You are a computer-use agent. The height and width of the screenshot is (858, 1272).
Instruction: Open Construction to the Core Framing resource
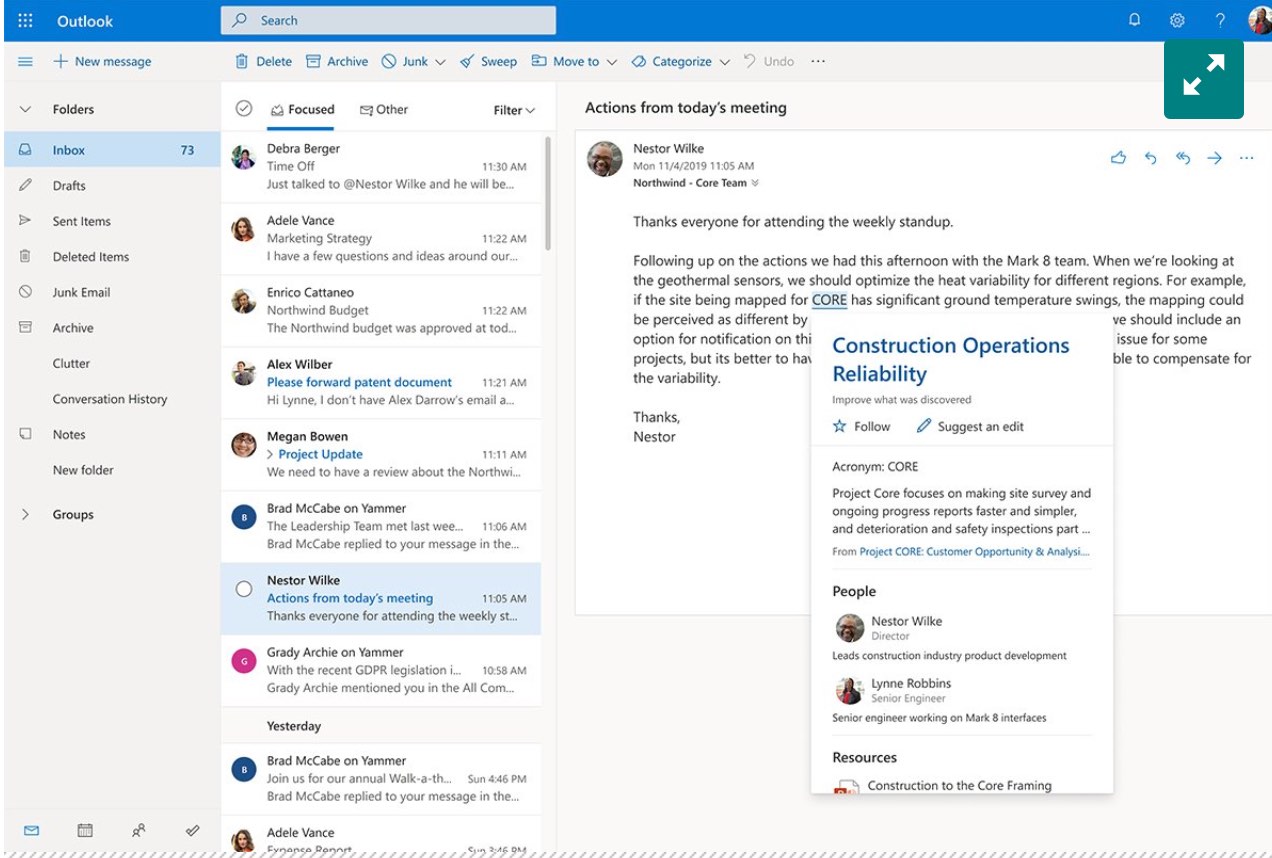[959, 785]
